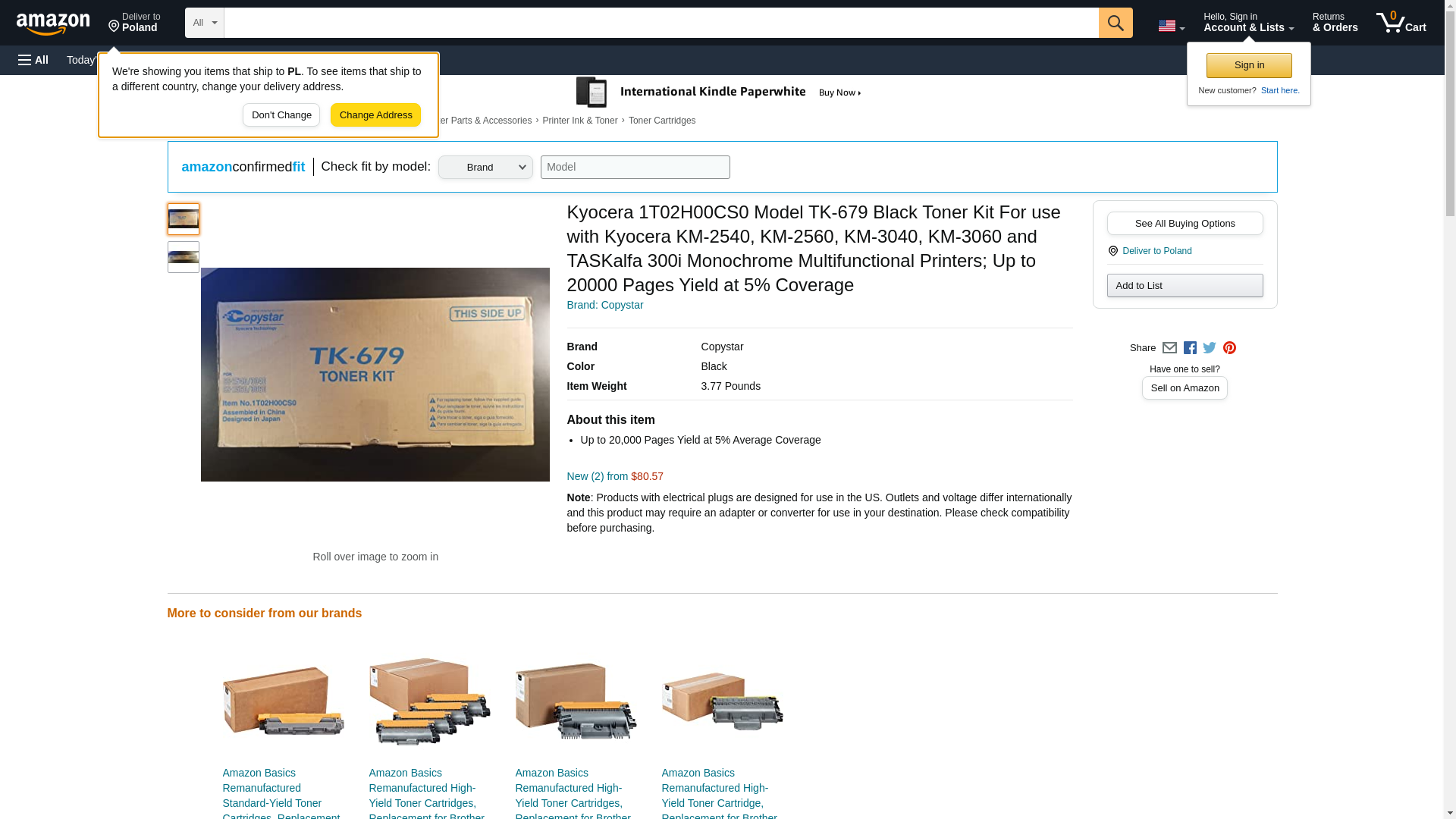Open the shopping cart icon
1456x819 pixels.
pos(1401,23)
